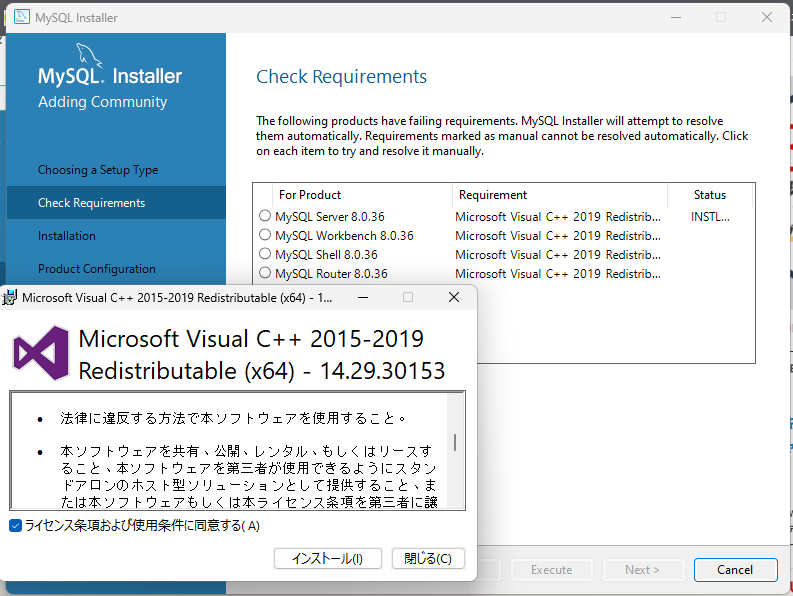Select the MySQL Router 8.0.36 radio button
The height and width of the screenshot is (596, 793).
click(265, 273)
